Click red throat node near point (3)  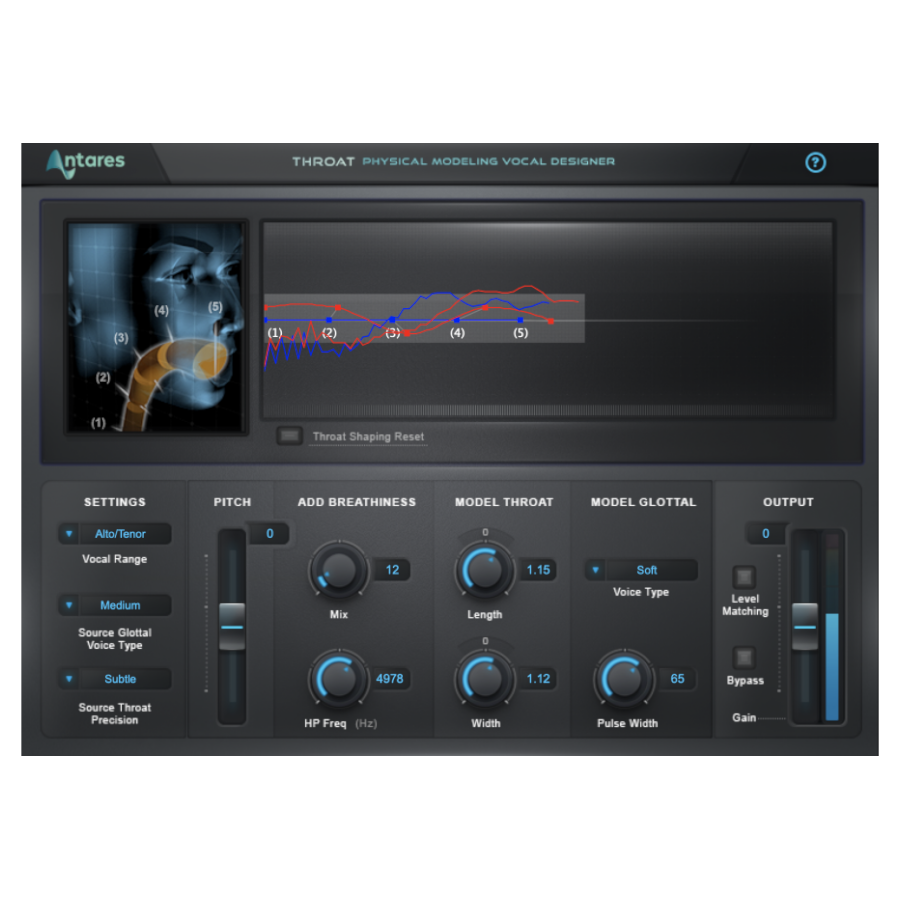pyautogui.click(x=408, y=333)
